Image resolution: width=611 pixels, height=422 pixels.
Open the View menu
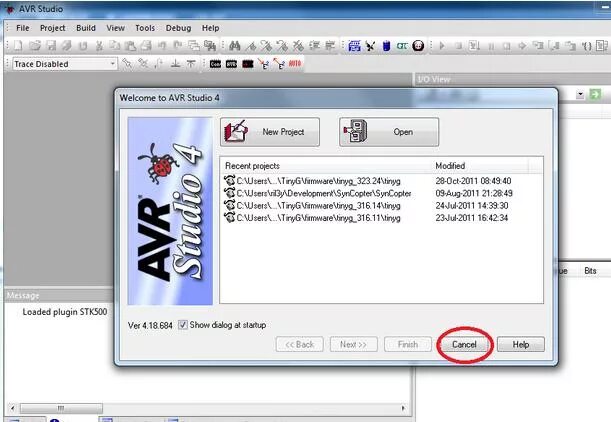(x=116, y=28)
